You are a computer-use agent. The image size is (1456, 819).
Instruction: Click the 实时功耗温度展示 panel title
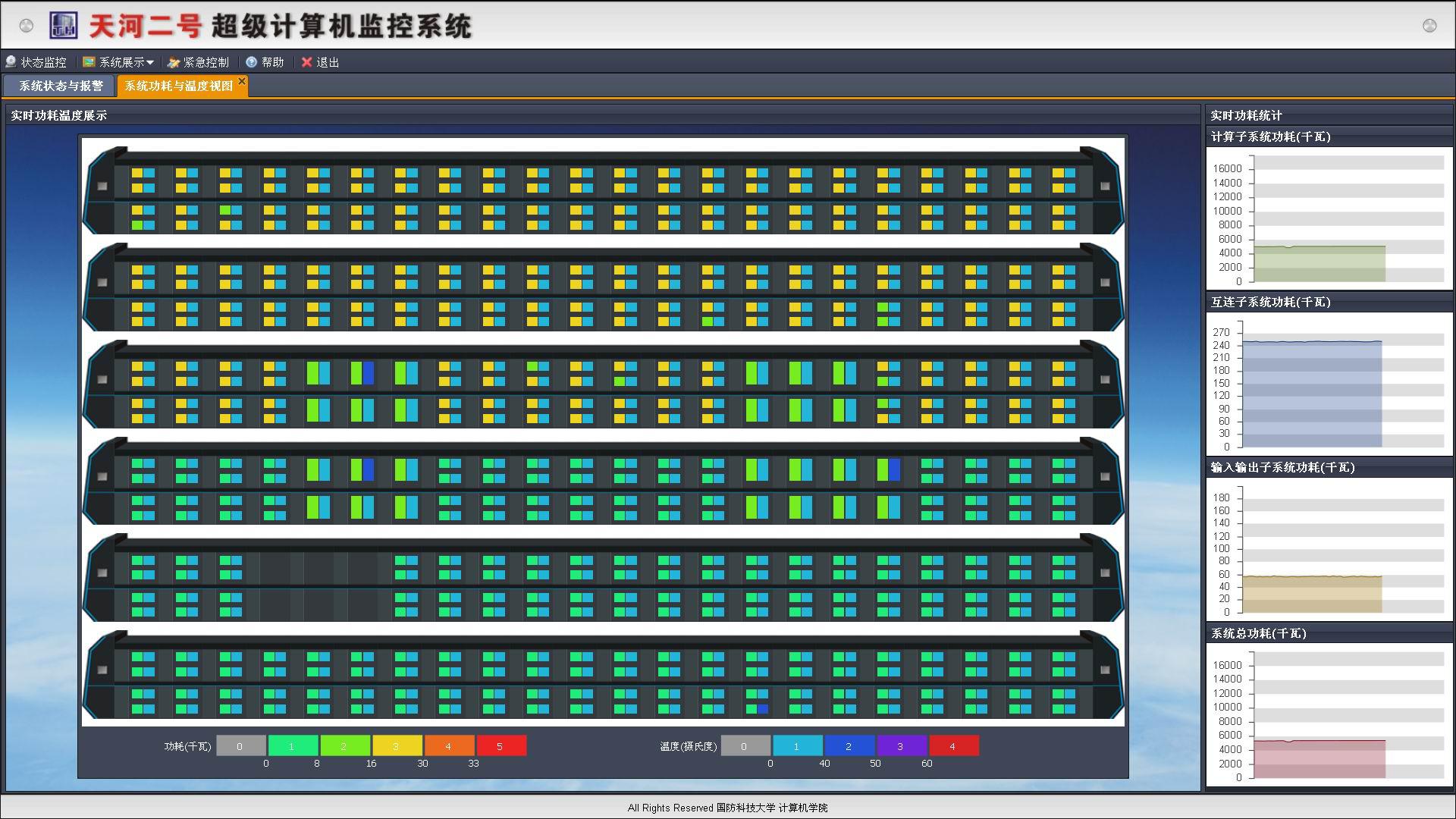point(59,115)
